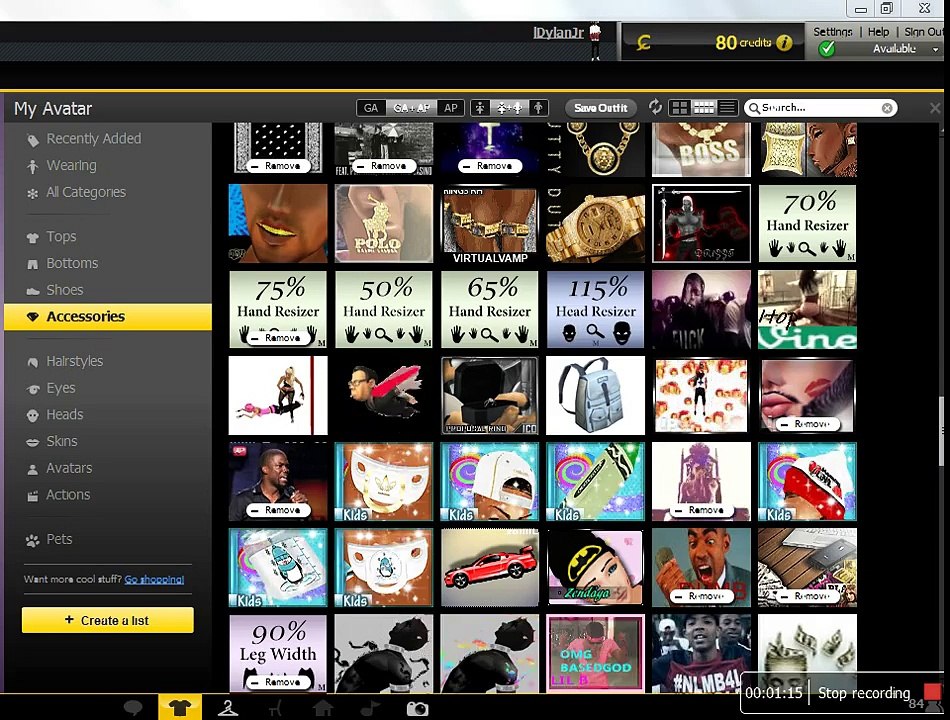Open All Categories

(85, 192)
